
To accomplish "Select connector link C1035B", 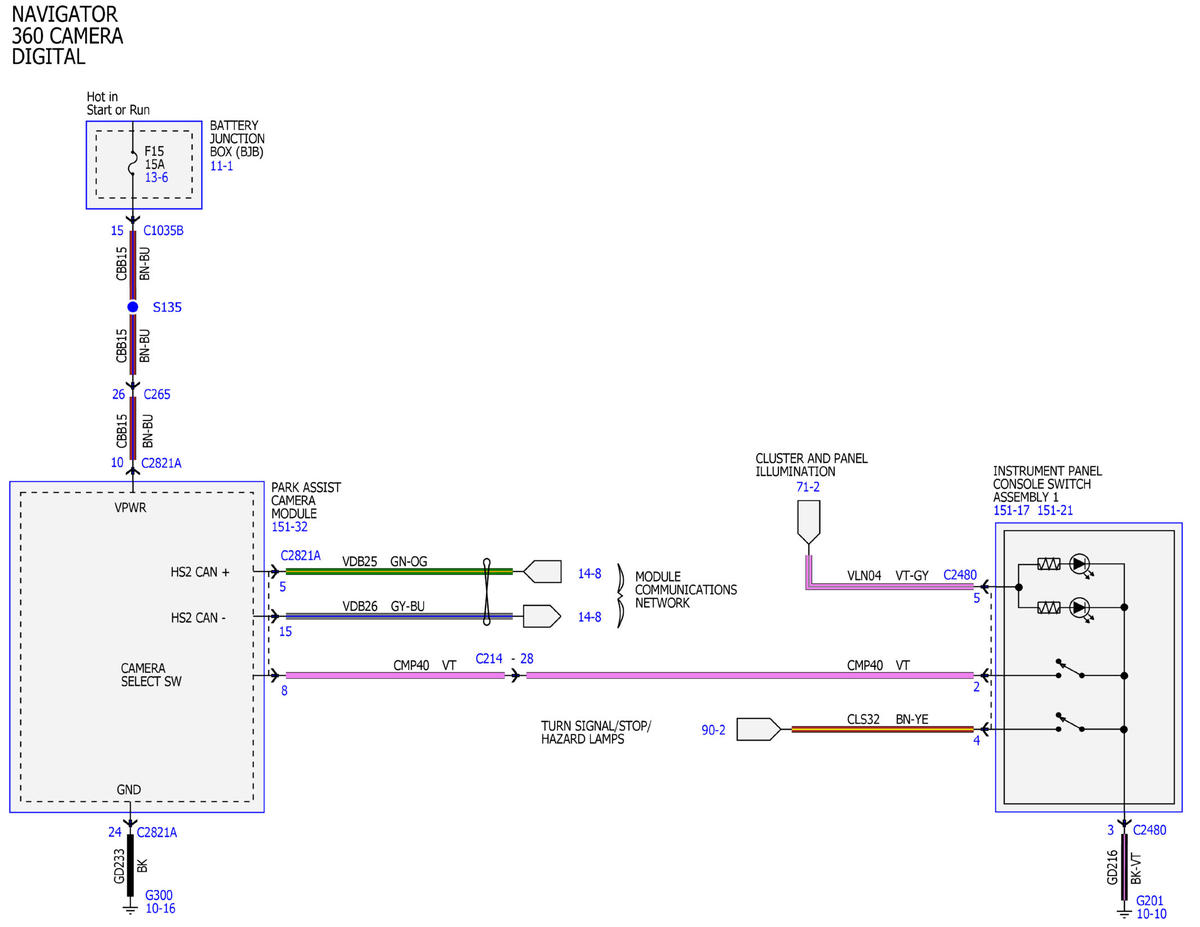I will point(164,231).
